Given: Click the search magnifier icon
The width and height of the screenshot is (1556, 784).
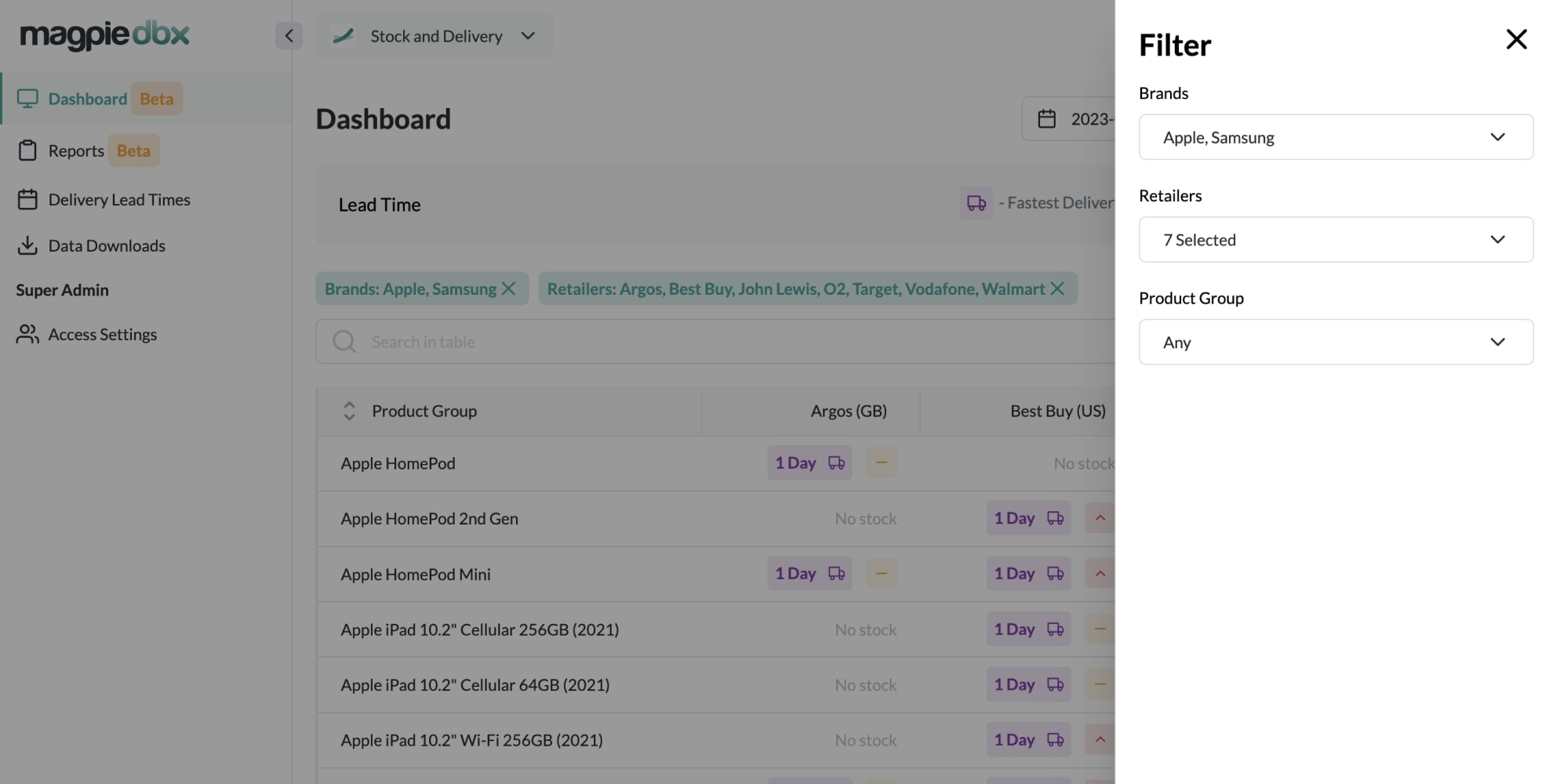Looking at the screenshot, I should (x=344, y=342).
